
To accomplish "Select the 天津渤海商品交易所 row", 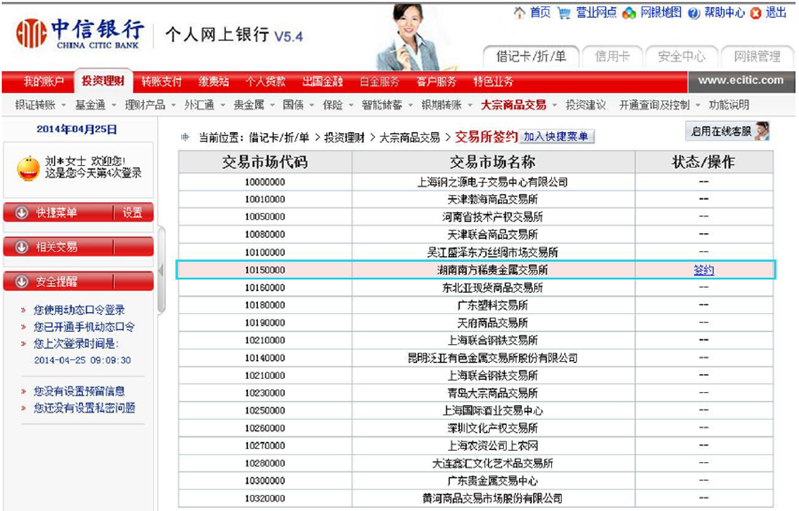I will (475, 199).
